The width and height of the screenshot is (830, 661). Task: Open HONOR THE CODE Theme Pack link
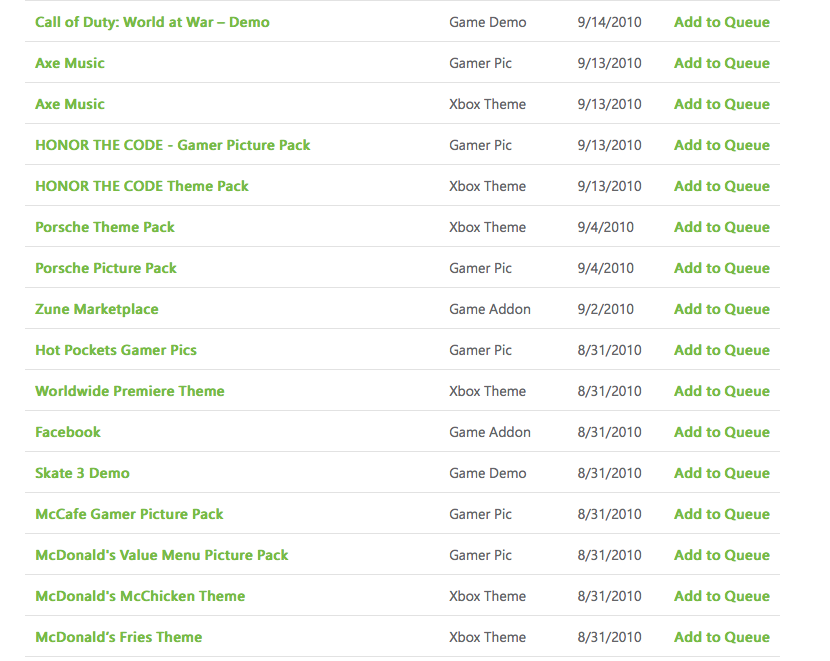[x=142, y=186]
